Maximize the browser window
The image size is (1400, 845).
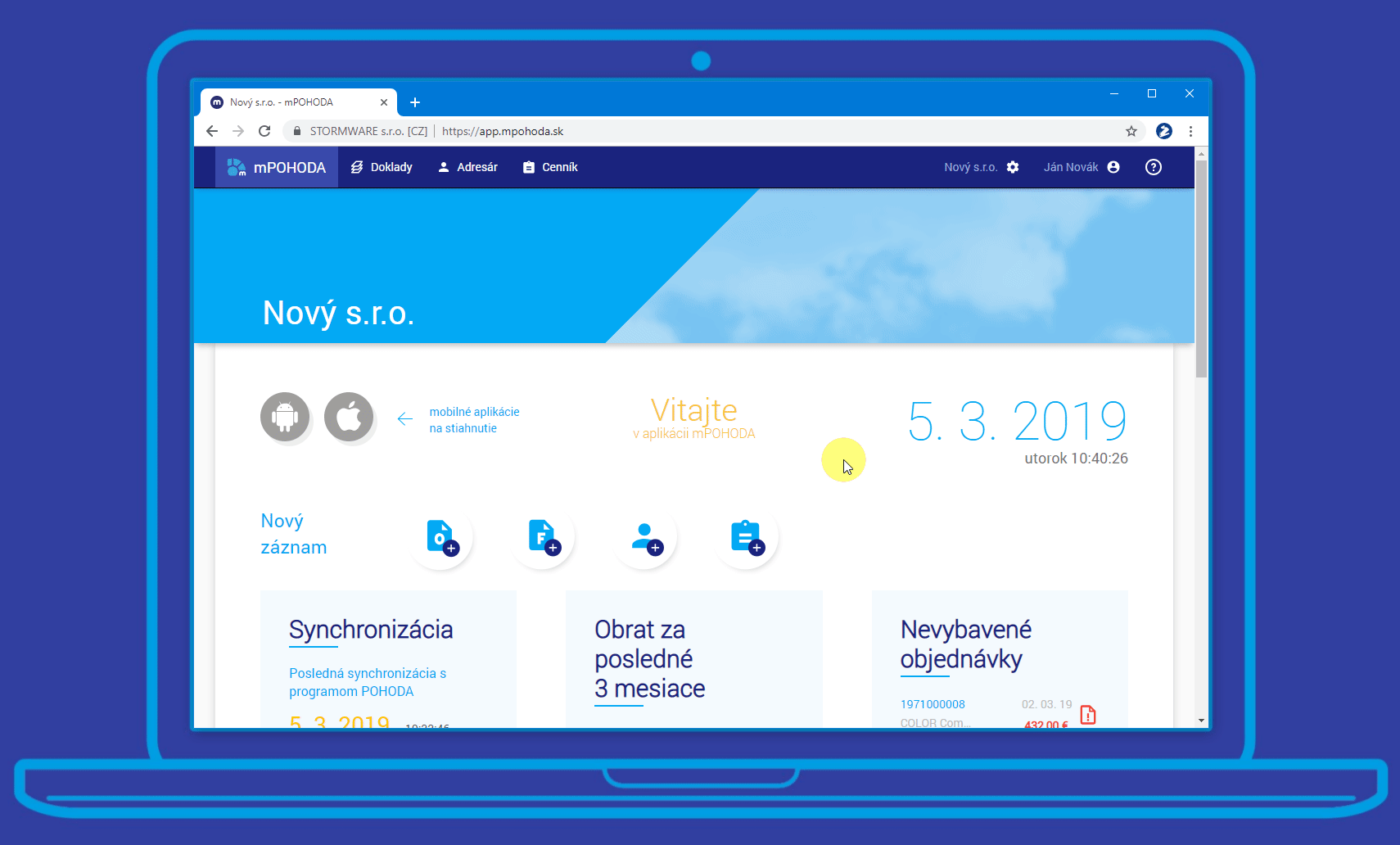click(1152, 93)
